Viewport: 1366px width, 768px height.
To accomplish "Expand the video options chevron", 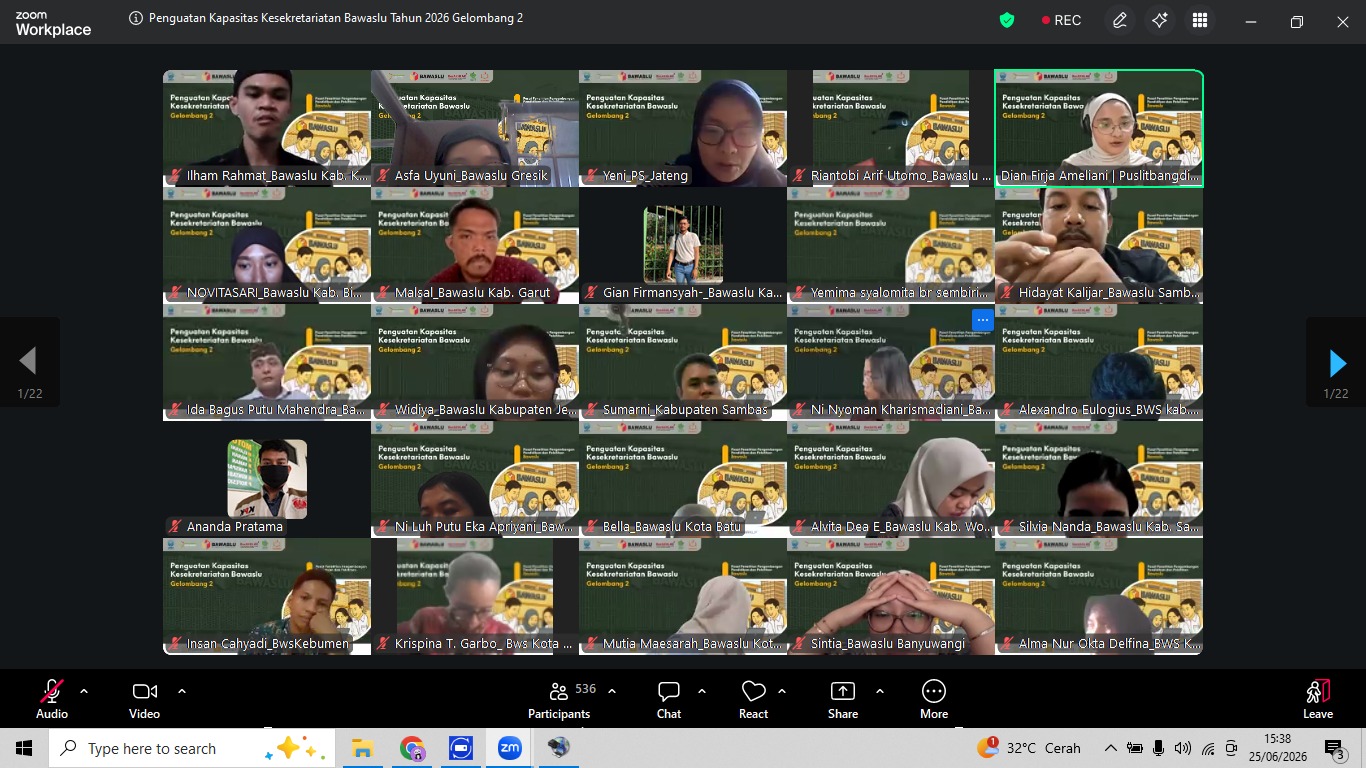I will pyautogui.click(x=182, y=691).
